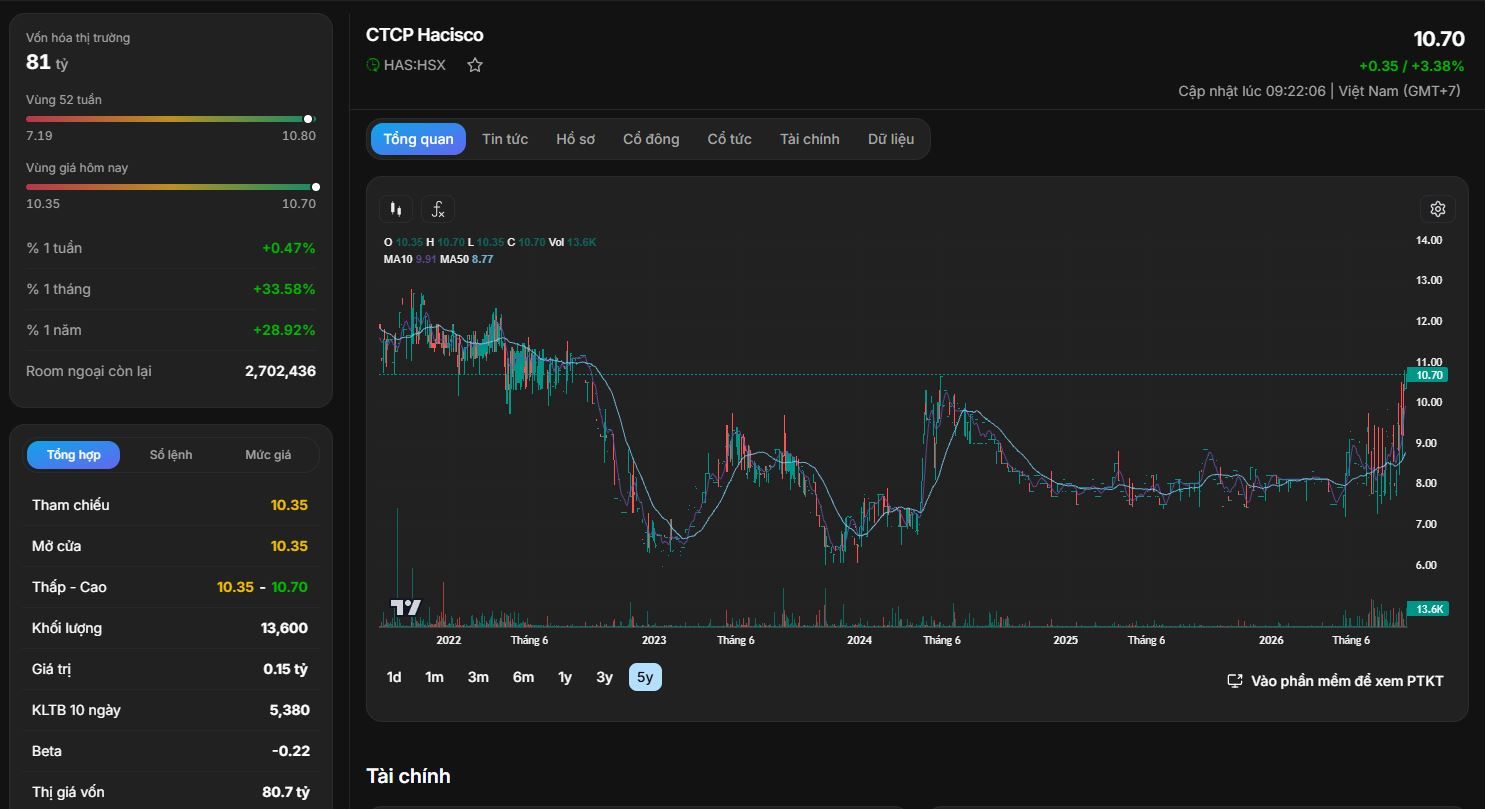Set chart range to 6m

pos(523,677)
